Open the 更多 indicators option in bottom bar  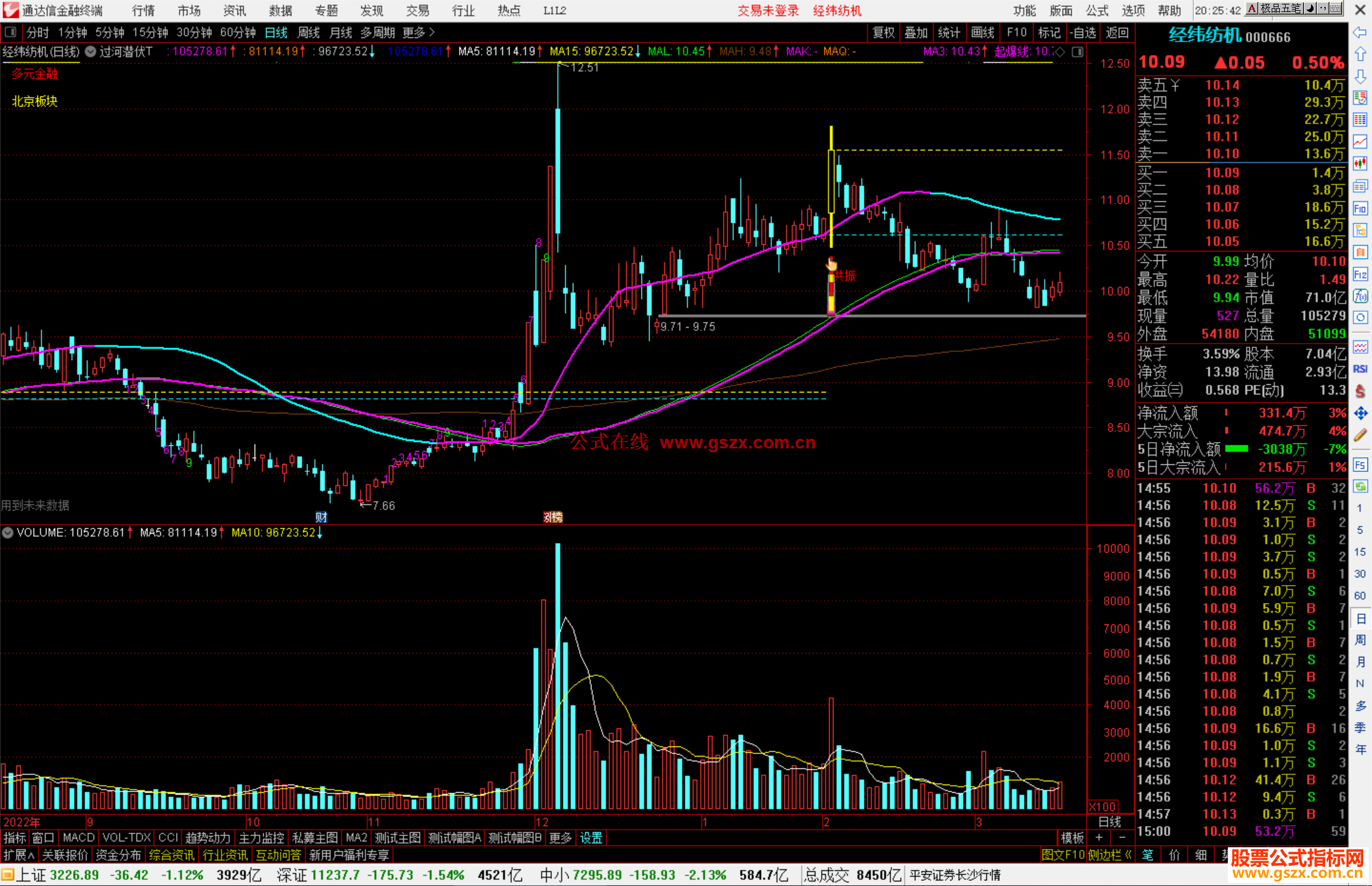tap(560, 838)
